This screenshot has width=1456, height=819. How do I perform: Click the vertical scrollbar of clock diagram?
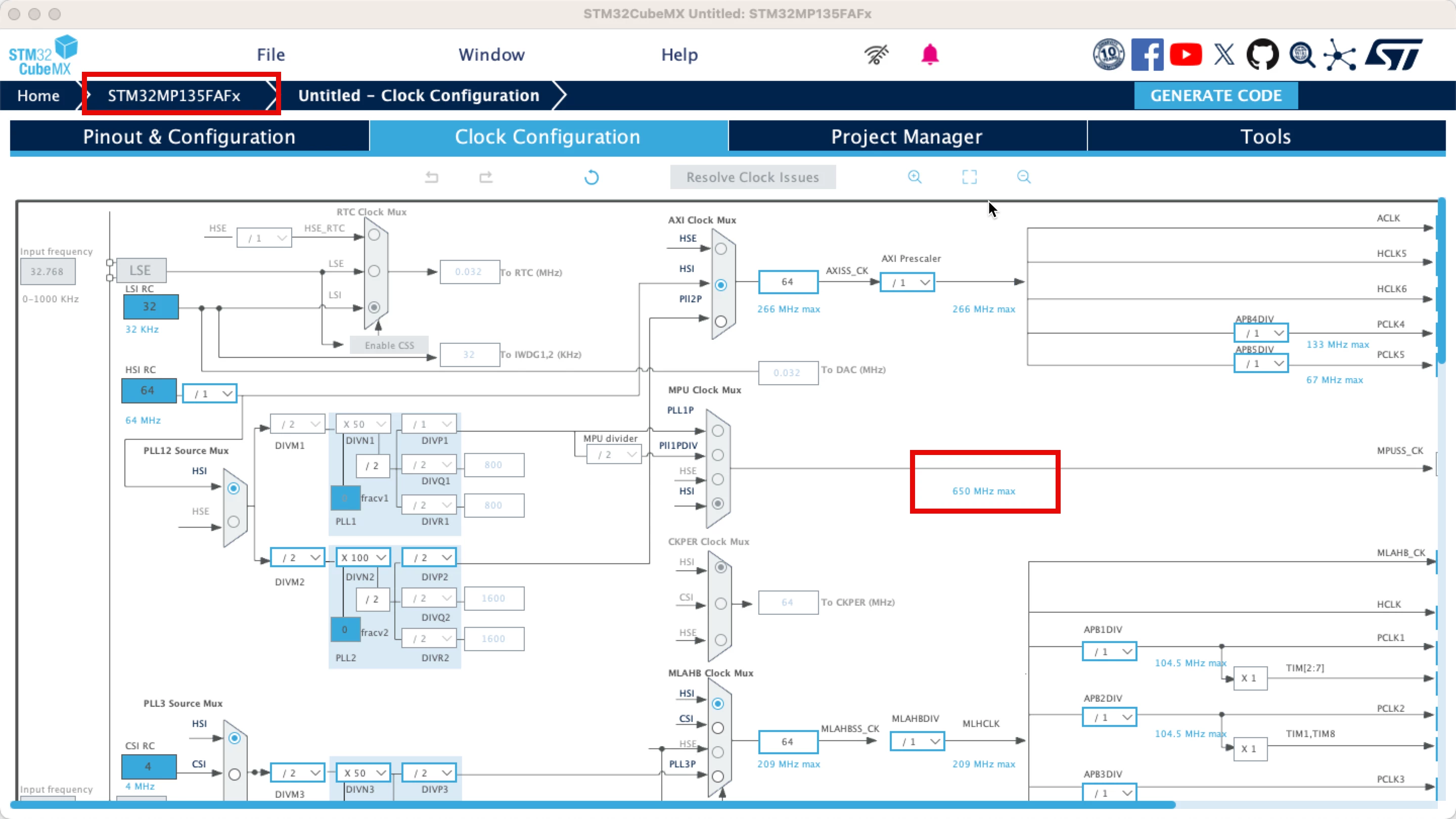(1441, 281)
